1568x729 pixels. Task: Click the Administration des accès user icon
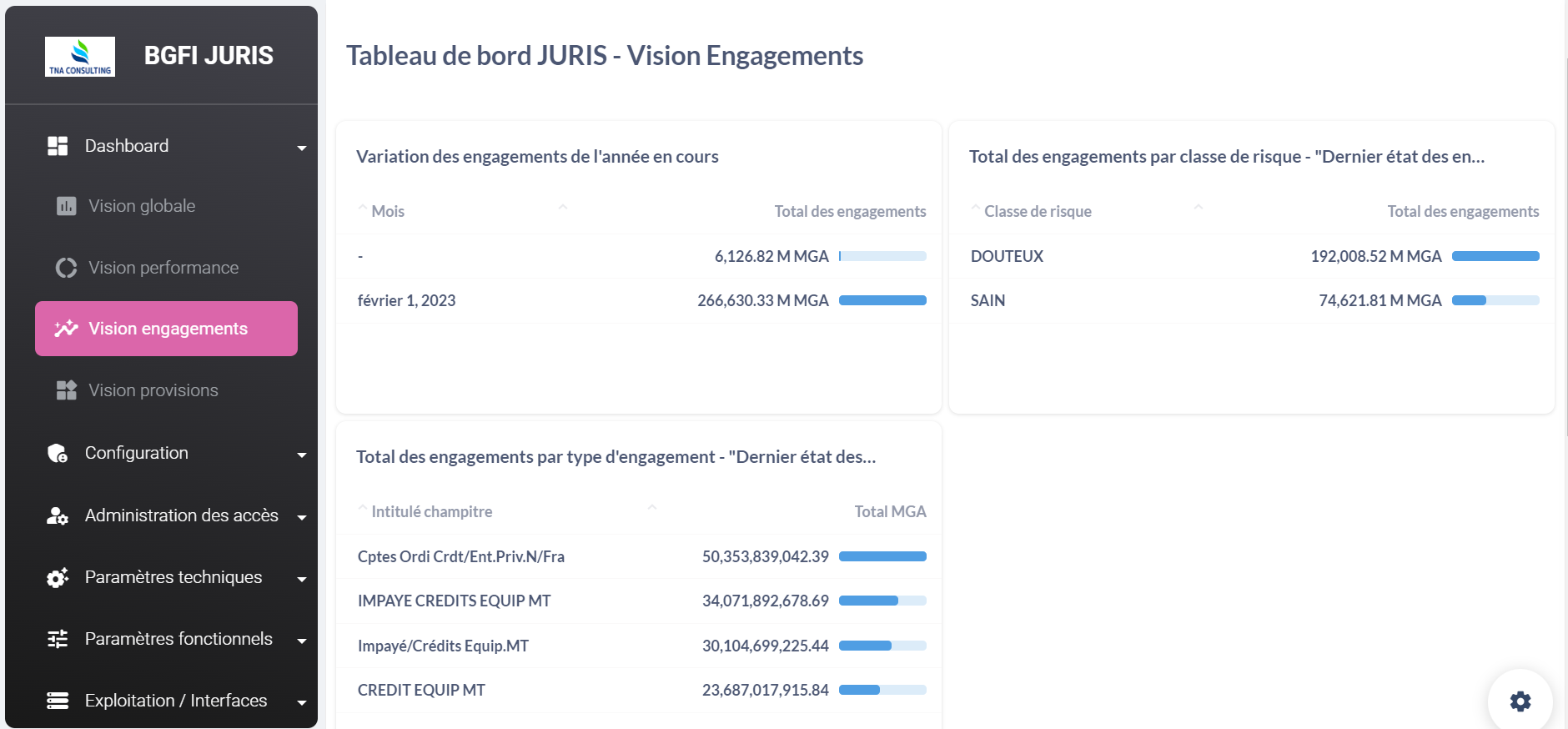coord(58,515)
